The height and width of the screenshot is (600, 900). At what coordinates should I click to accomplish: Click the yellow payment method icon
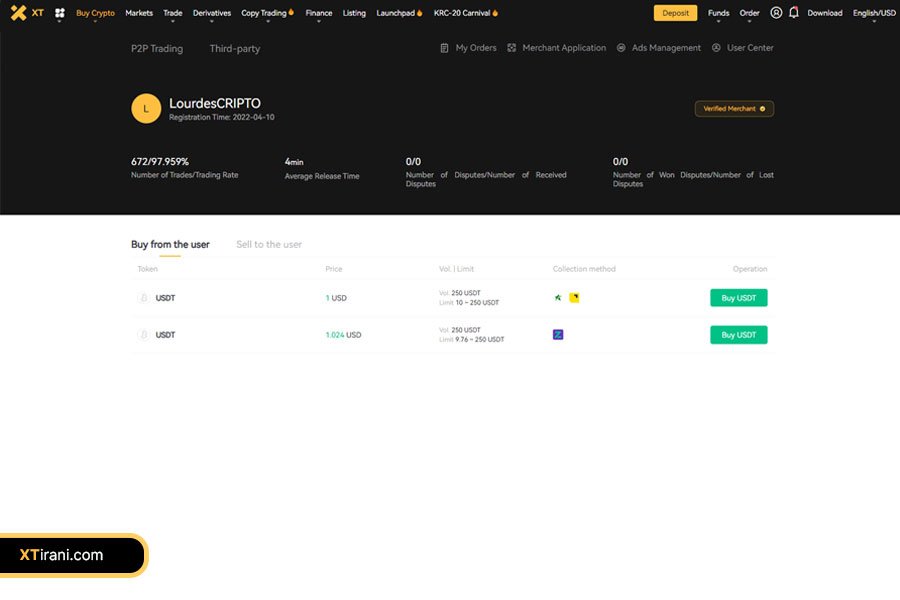tap(574, 298)
